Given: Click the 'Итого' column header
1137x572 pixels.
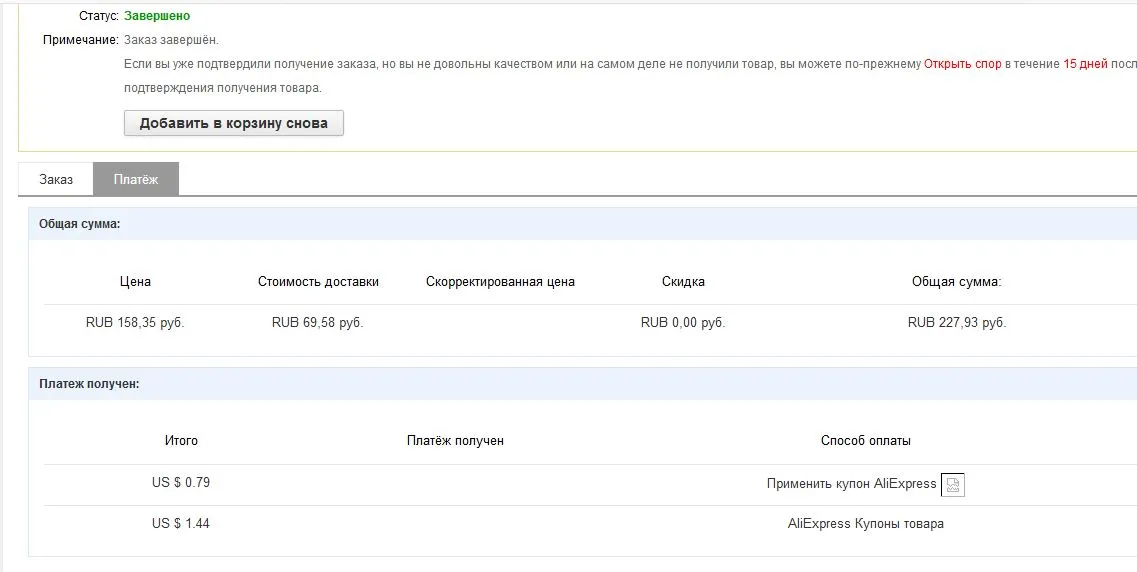Looking at the screenshot, I should pyautogui.click(x=181, y=441).
